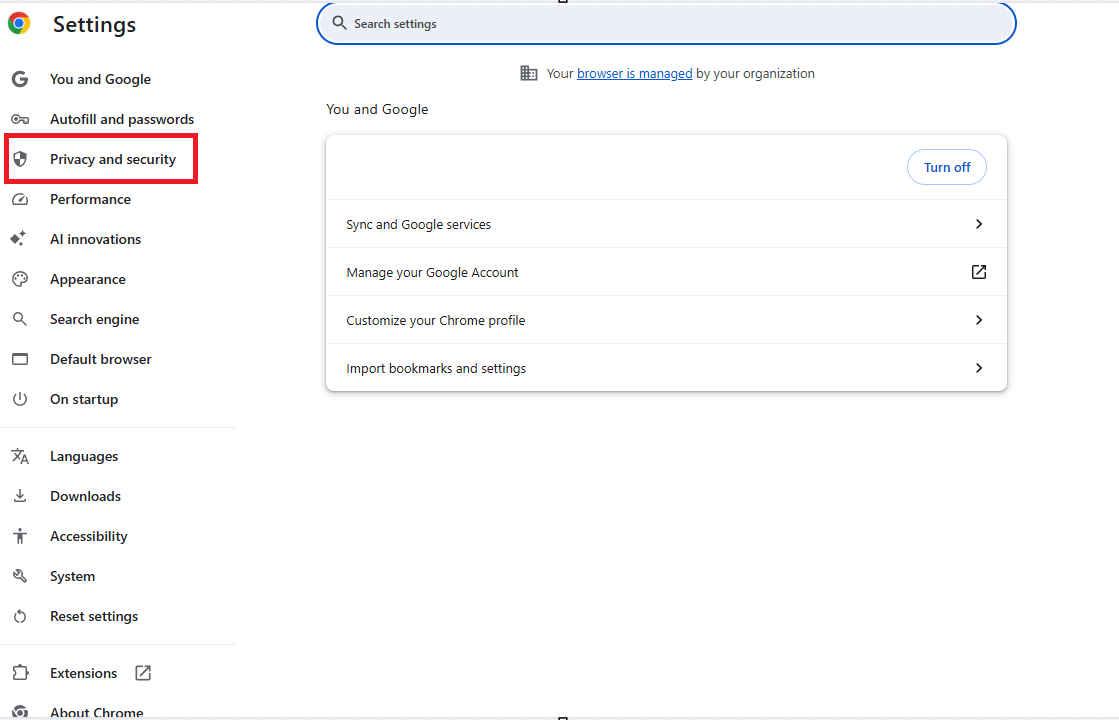The height and width of the screenshot is (720, 1119).
Task: Click the puzzle piece icon for Extensions
Action: (x=20, y=673)
